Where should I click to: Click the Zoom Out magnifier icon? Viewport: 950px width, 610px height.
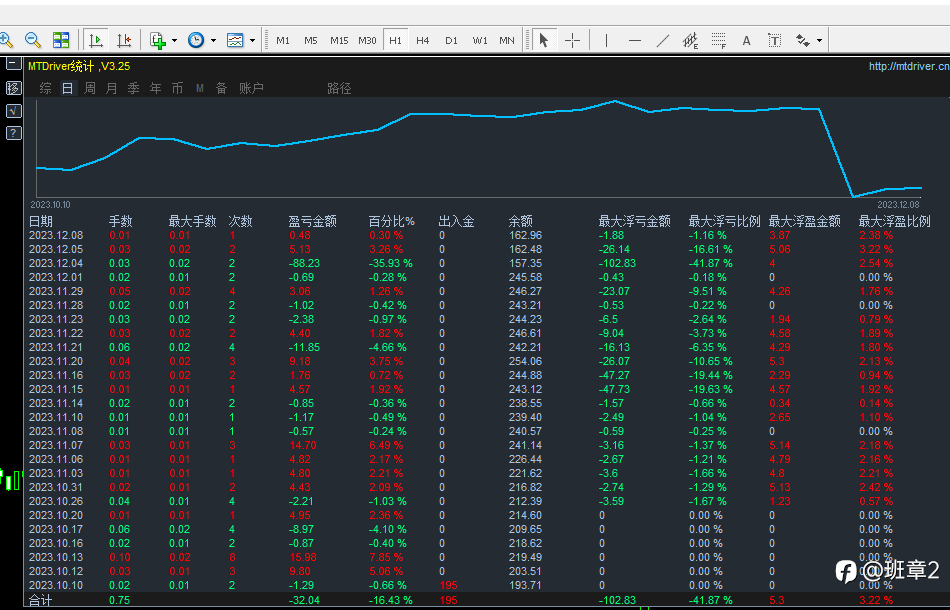pos(33,40)
